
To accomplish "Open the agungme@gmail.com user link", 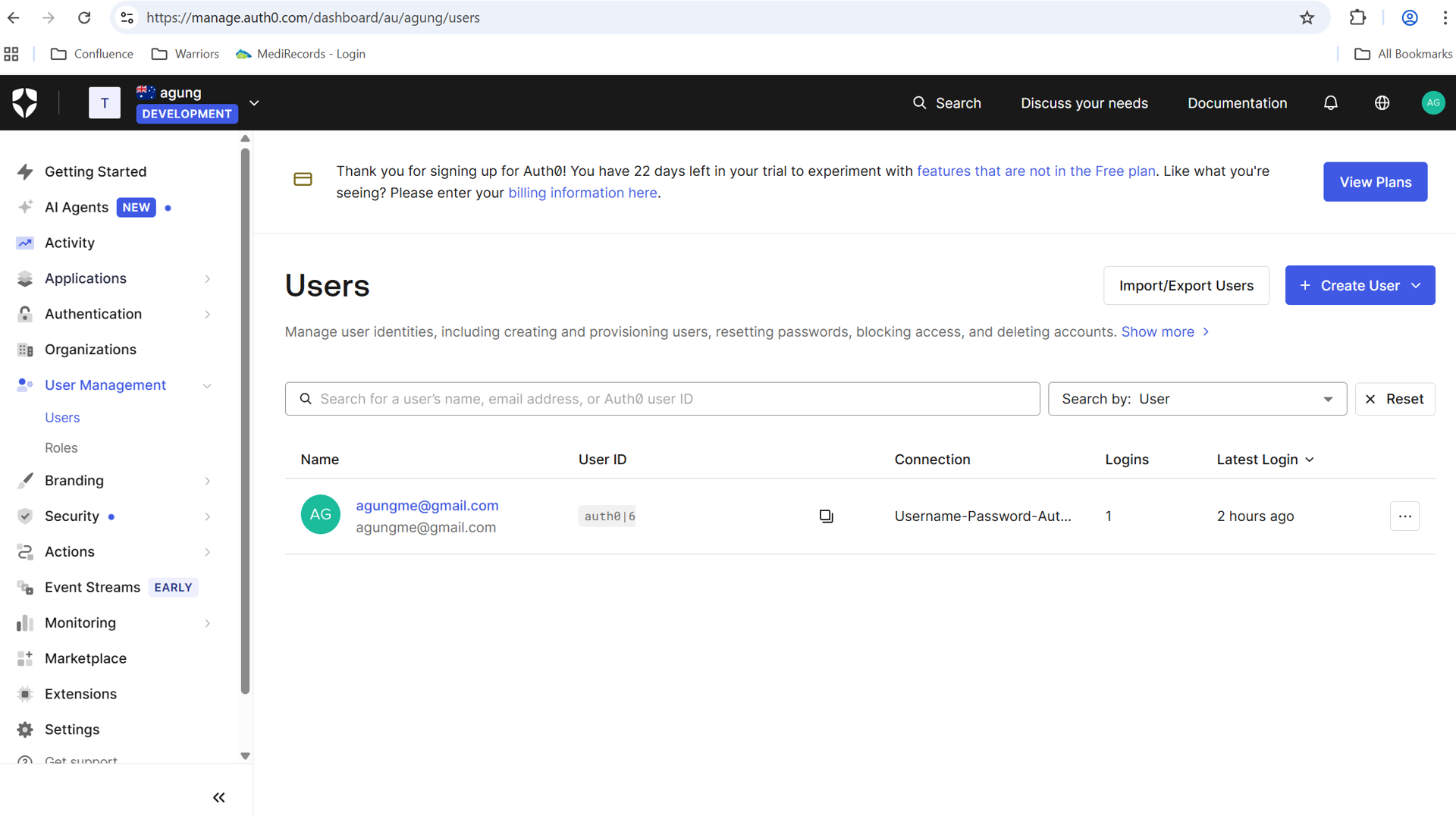I will [427, 506].
